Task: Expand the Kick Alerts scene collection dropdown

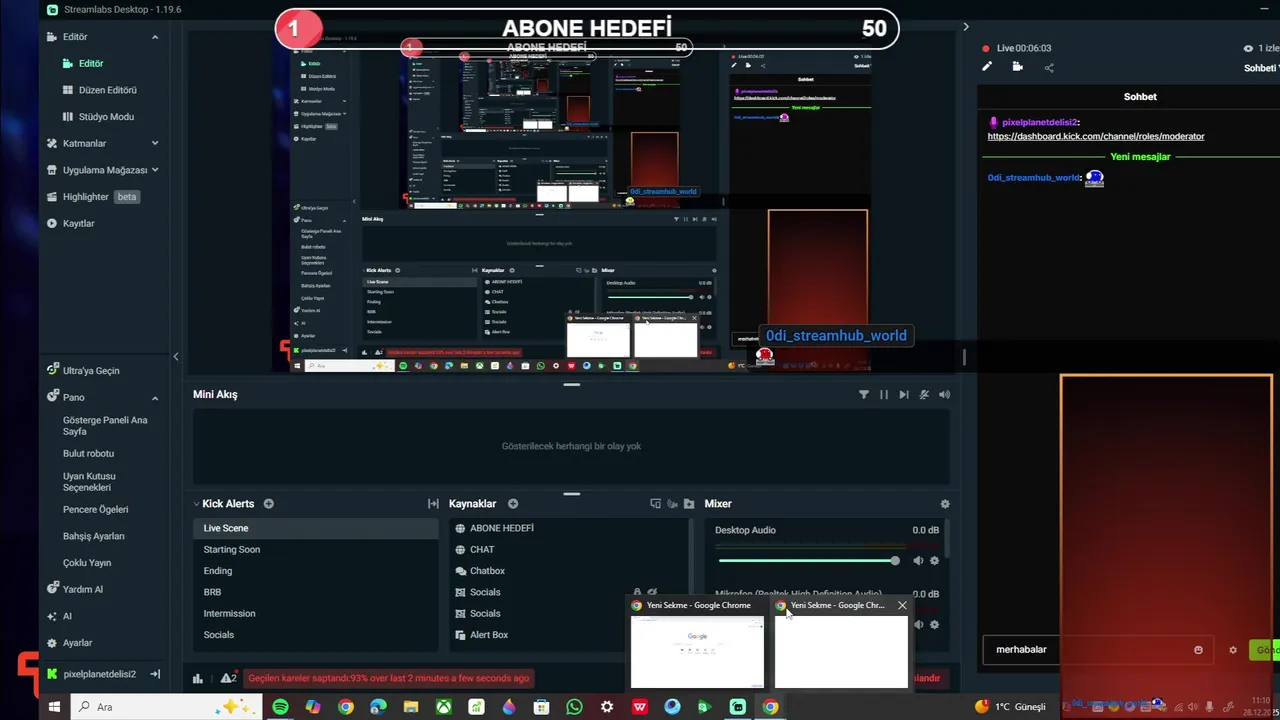Action: click(197, 504)
